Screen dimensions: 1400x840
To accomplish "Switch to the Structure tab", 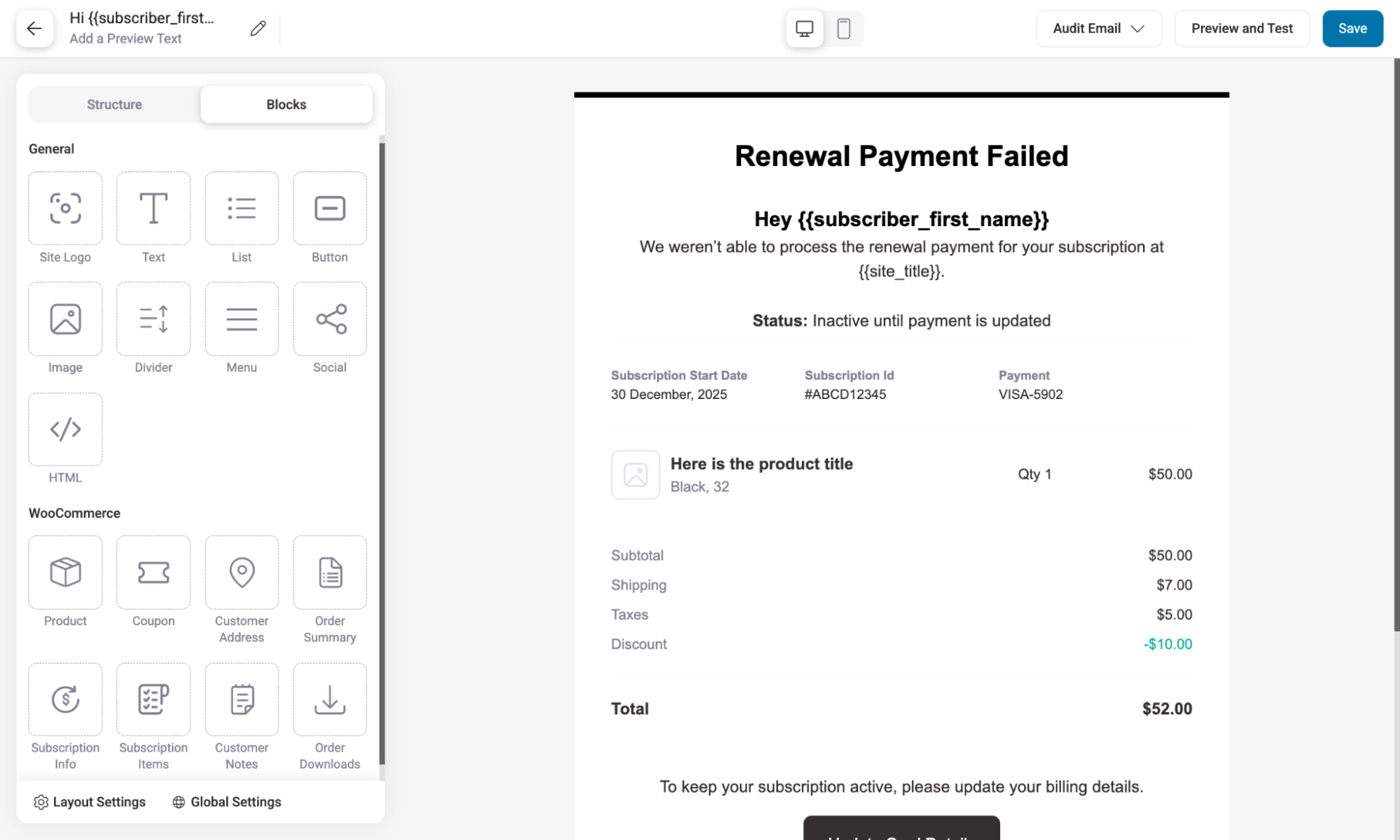I will [x=113, y=104].
